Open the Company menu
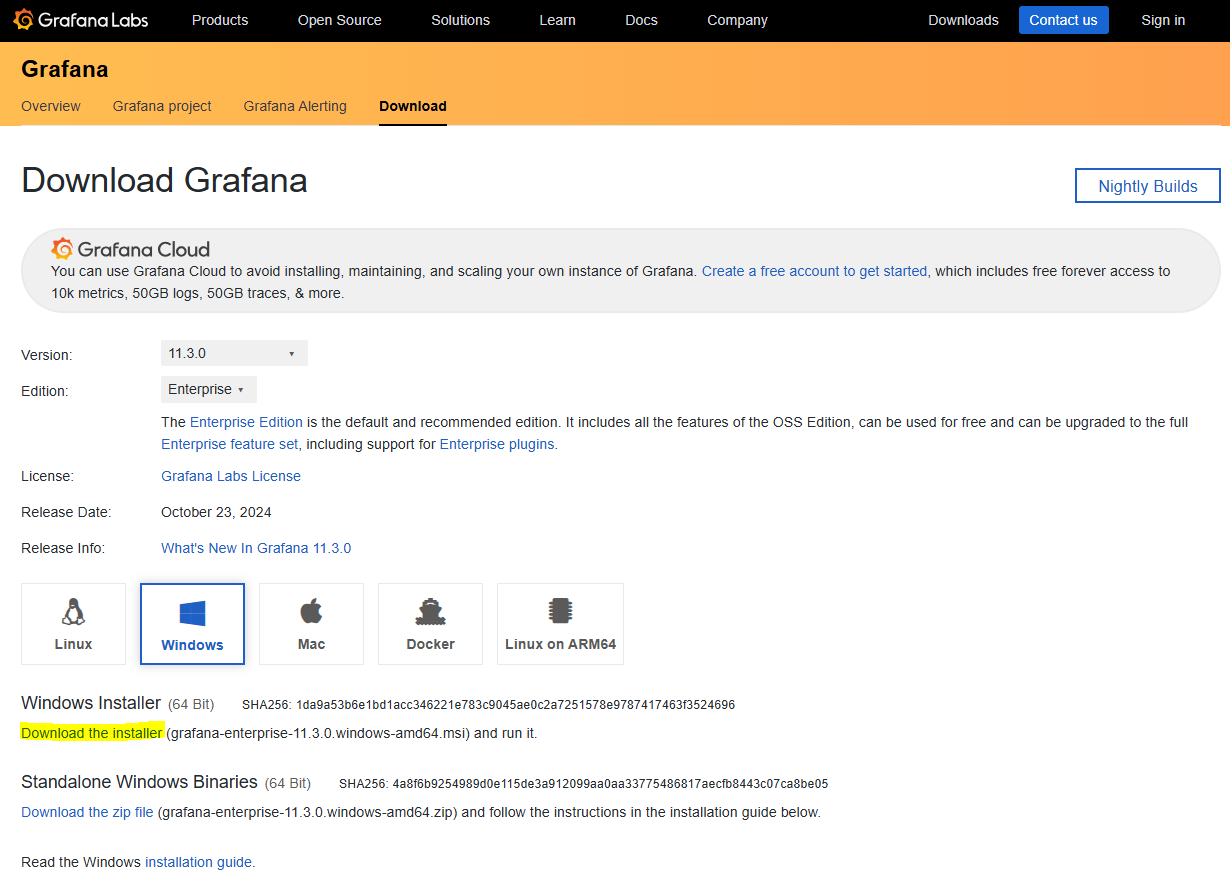This screenshot has width=1230, height=886. (x=738, y=20)
